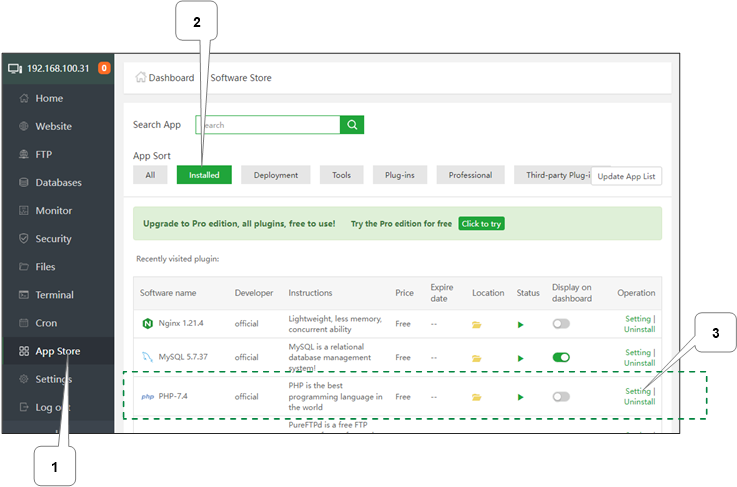Click inside the Search App field
The height and width of the screenshot is (487, 737).
pos(268,125)
